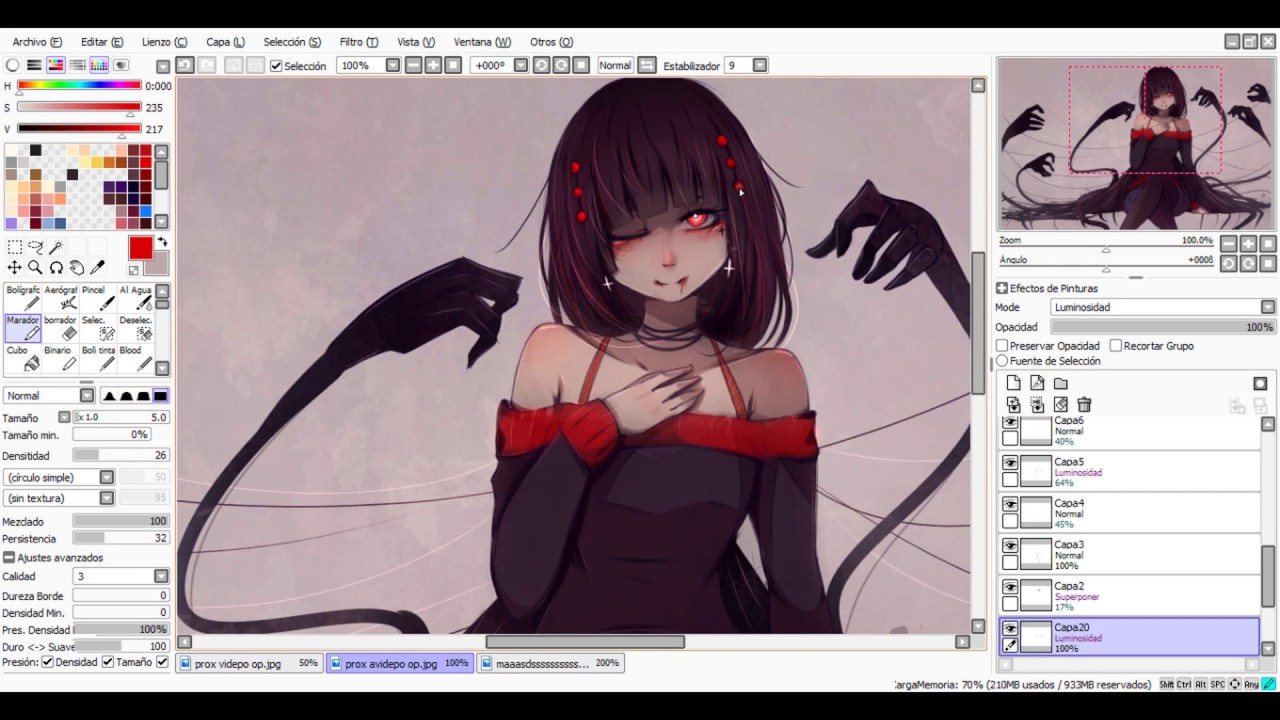Open the layer Mode Luminosidad dropdown

(1268, 307)
